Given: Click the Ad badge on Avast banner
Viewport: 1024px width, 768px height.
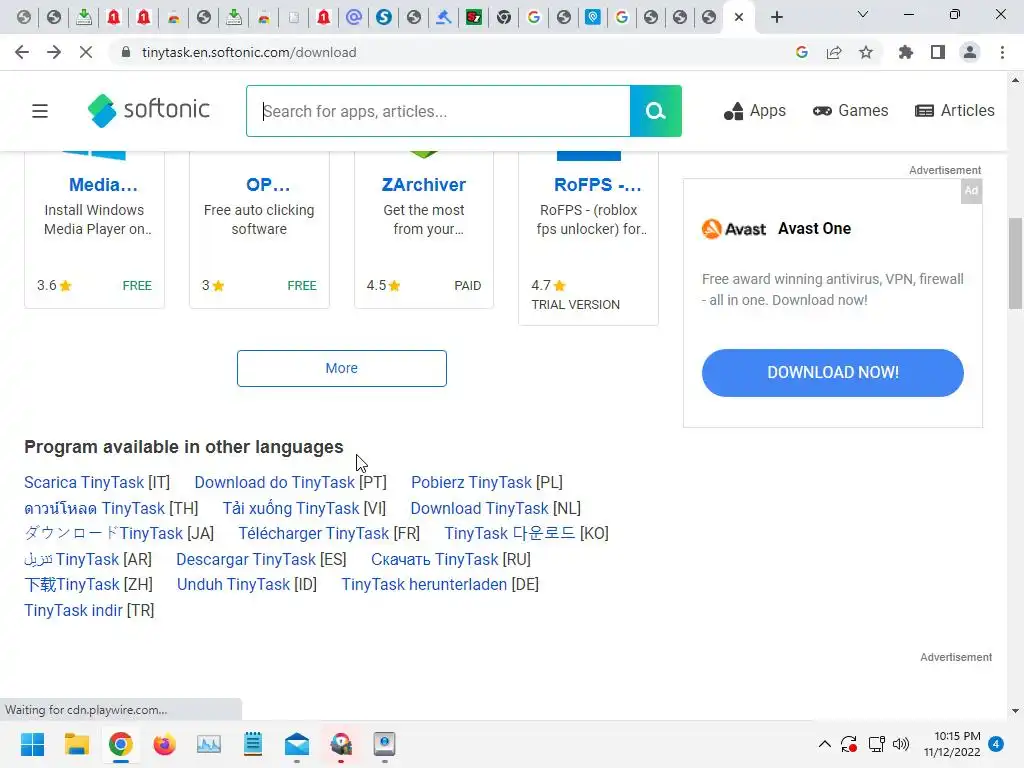Looking at the screenshot, I should (971, 191).
